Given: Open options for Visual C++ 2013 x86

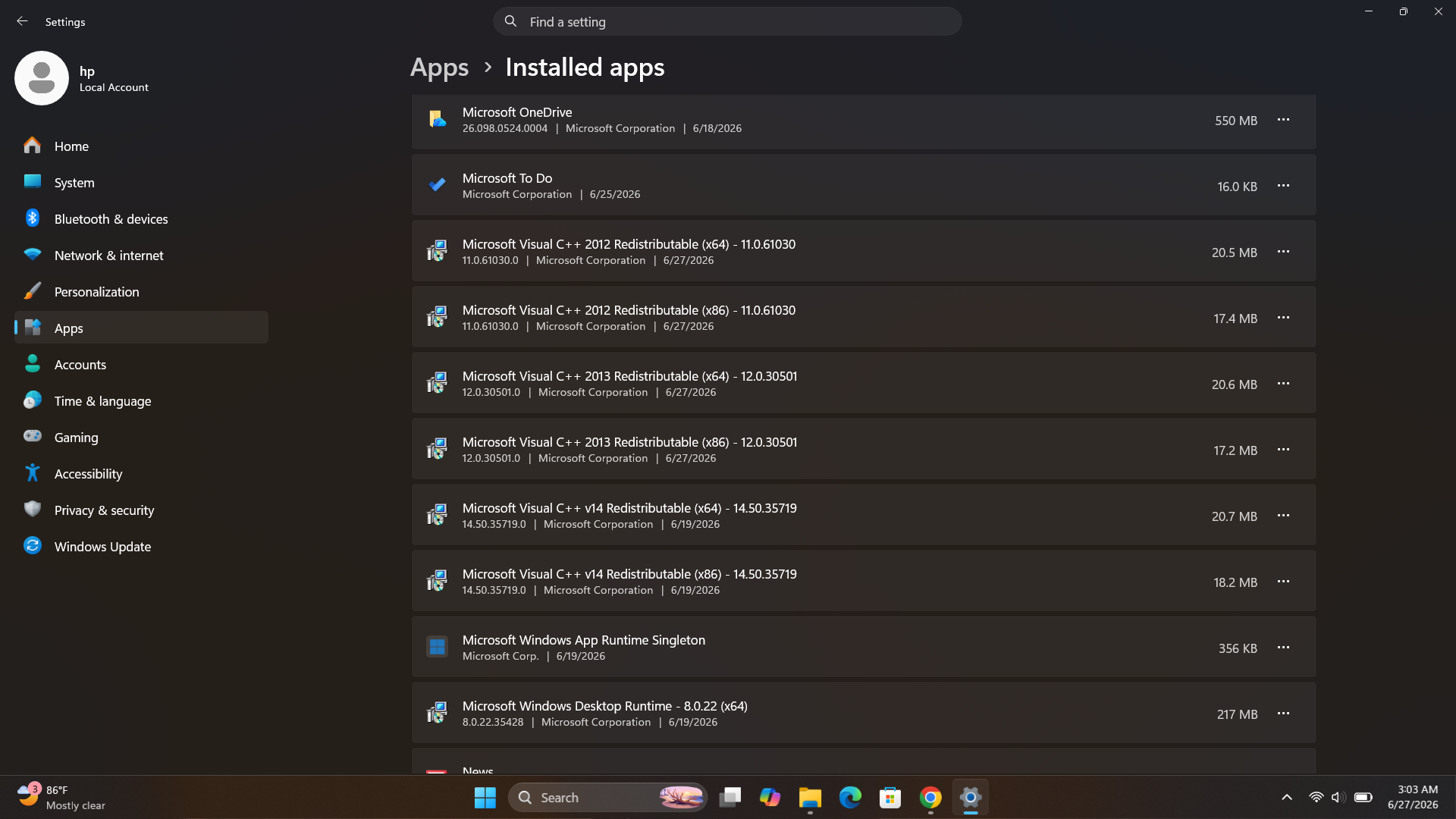Looking at the screenshot, I should pos(1283,450).
